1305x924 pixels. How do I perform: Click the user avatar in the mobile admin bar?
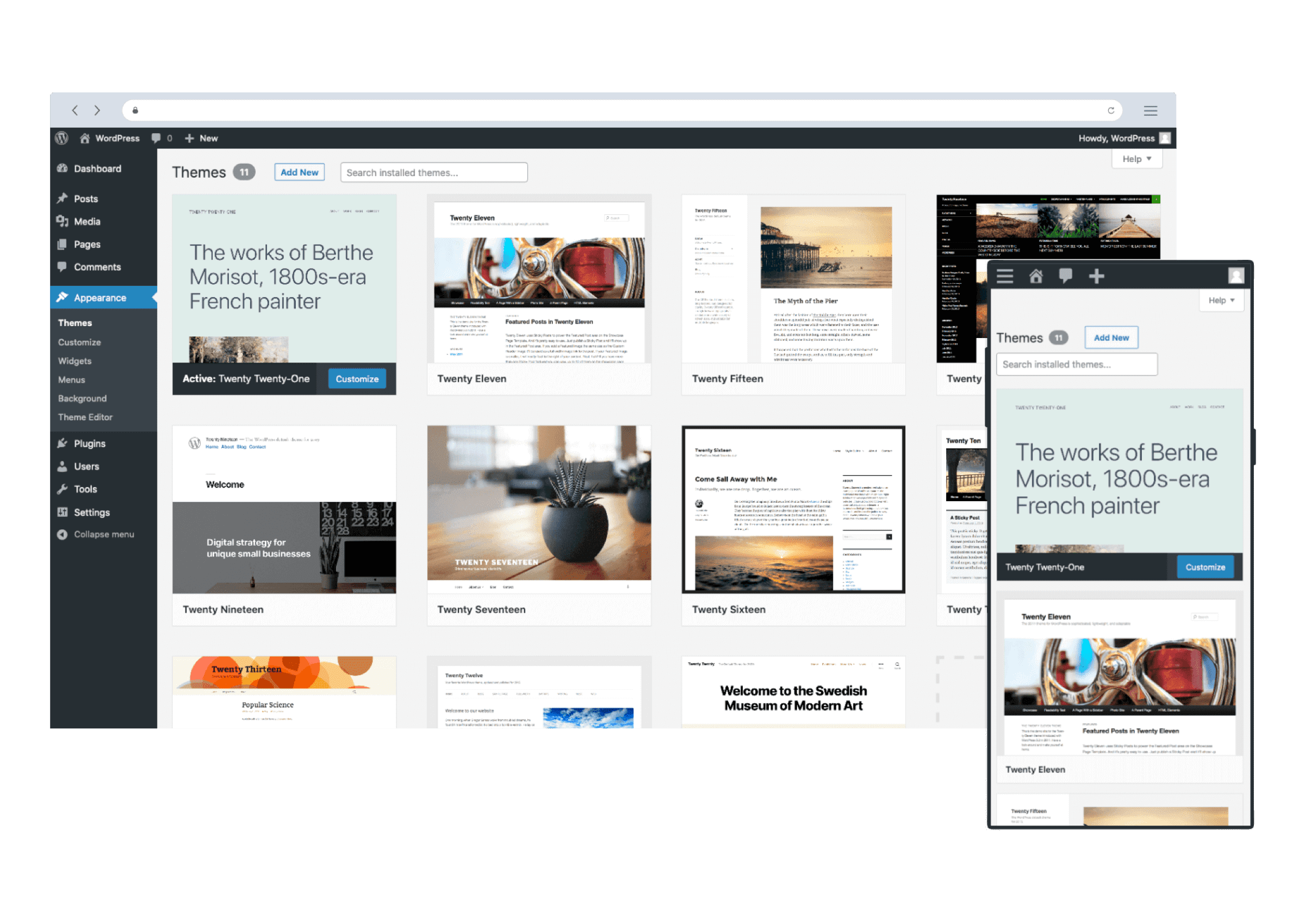(1236, 276)
